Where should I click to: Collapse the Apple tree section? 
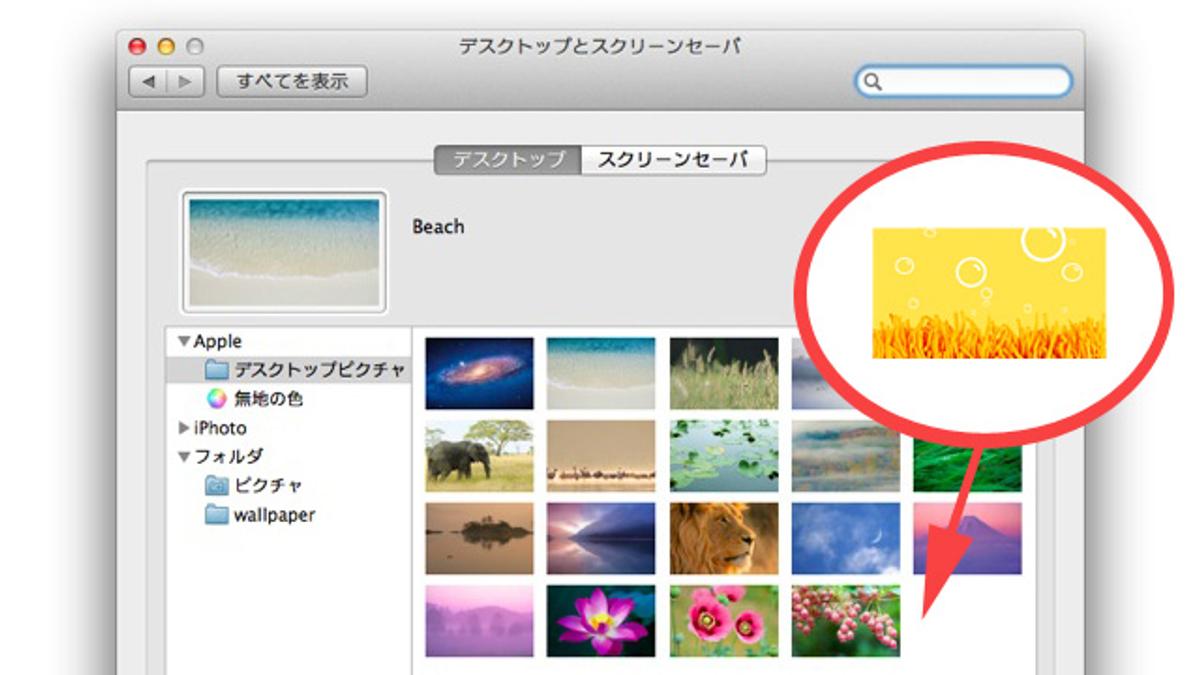[x=183, y=342]
